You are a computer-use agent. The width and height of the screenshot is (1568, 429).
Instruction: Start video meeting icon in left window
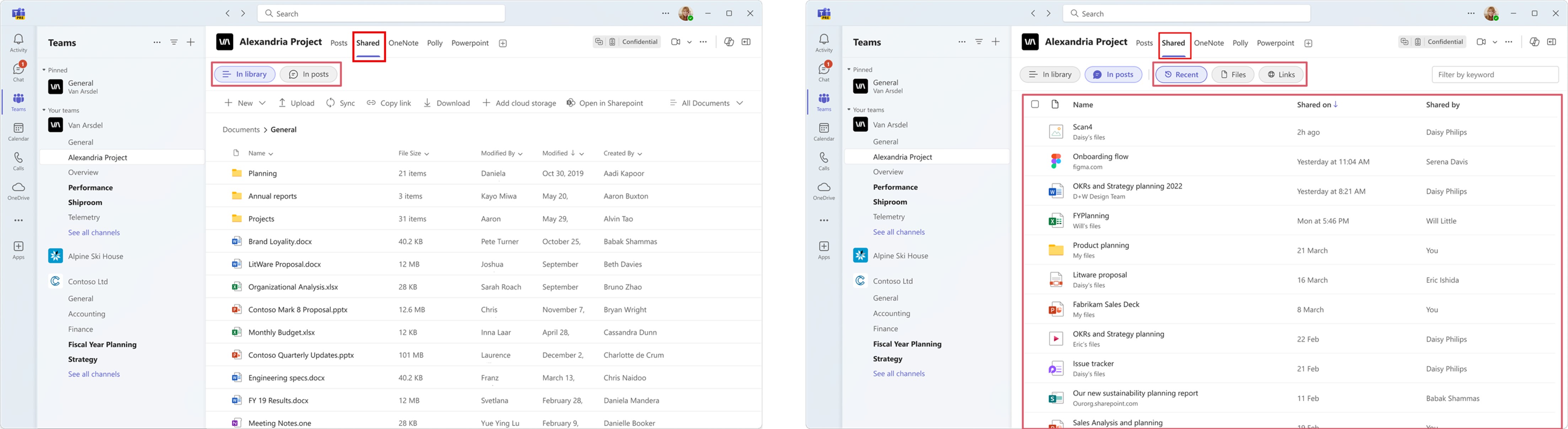click(x=675, y=42)
